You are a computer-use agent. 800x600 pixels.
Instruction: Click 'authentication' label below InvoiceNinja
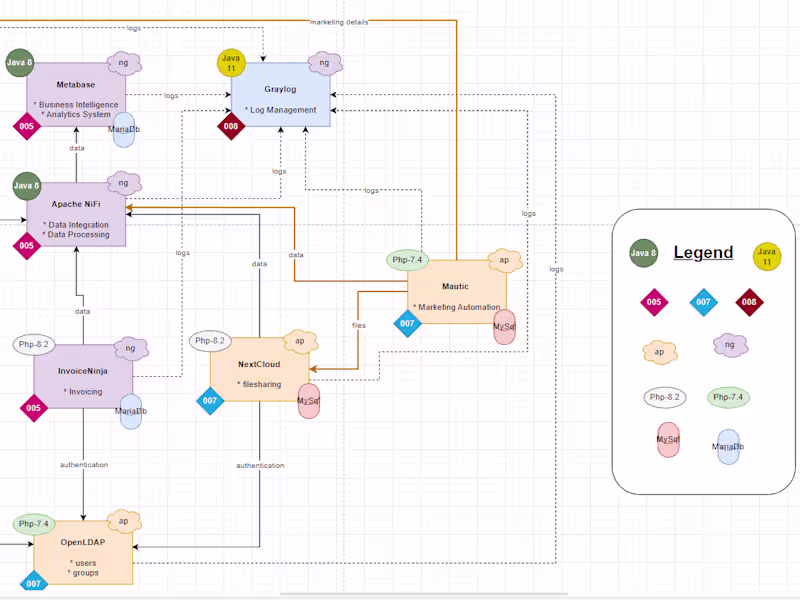(x=84, y=465)
